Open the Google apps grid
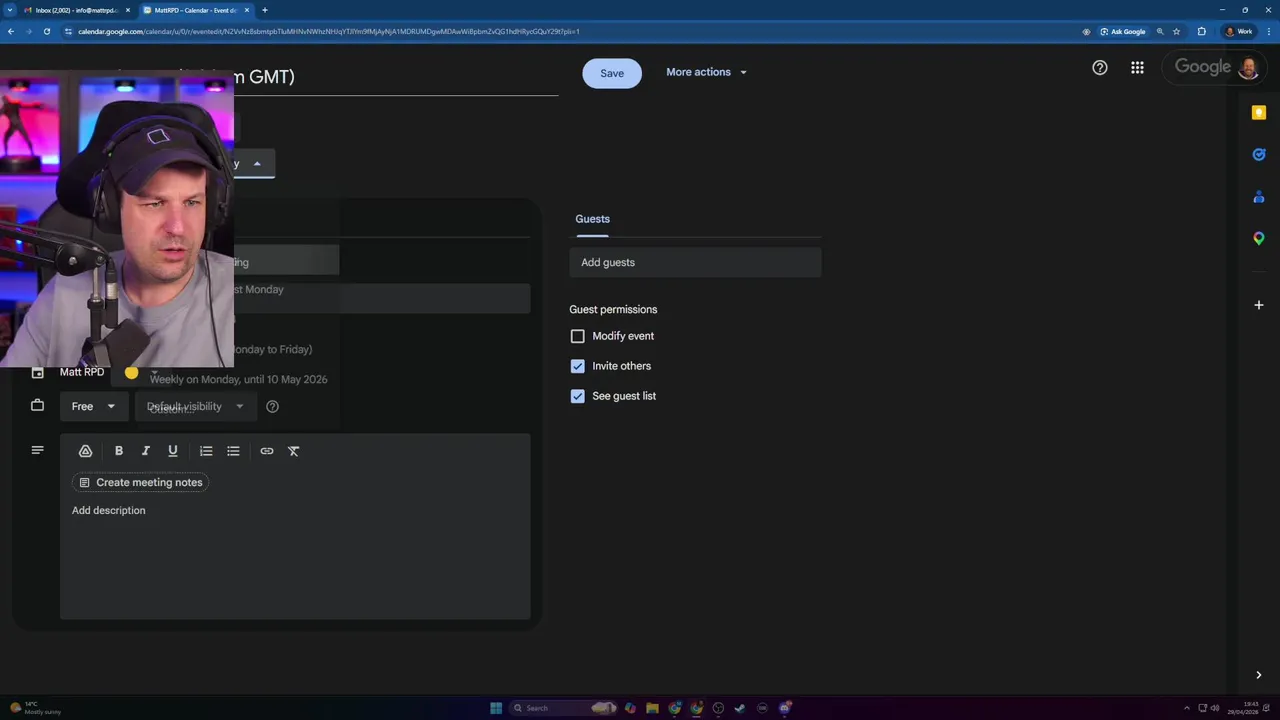Image resolution: width=1280 pixels, height=720 pixels. tap(1137, 68)
